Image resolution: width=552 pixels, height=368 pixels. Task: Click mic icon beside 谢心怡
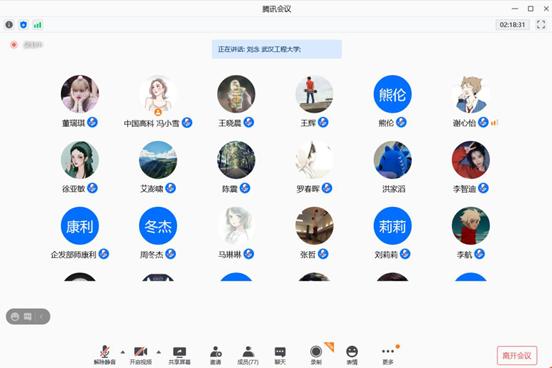(483, 122)
